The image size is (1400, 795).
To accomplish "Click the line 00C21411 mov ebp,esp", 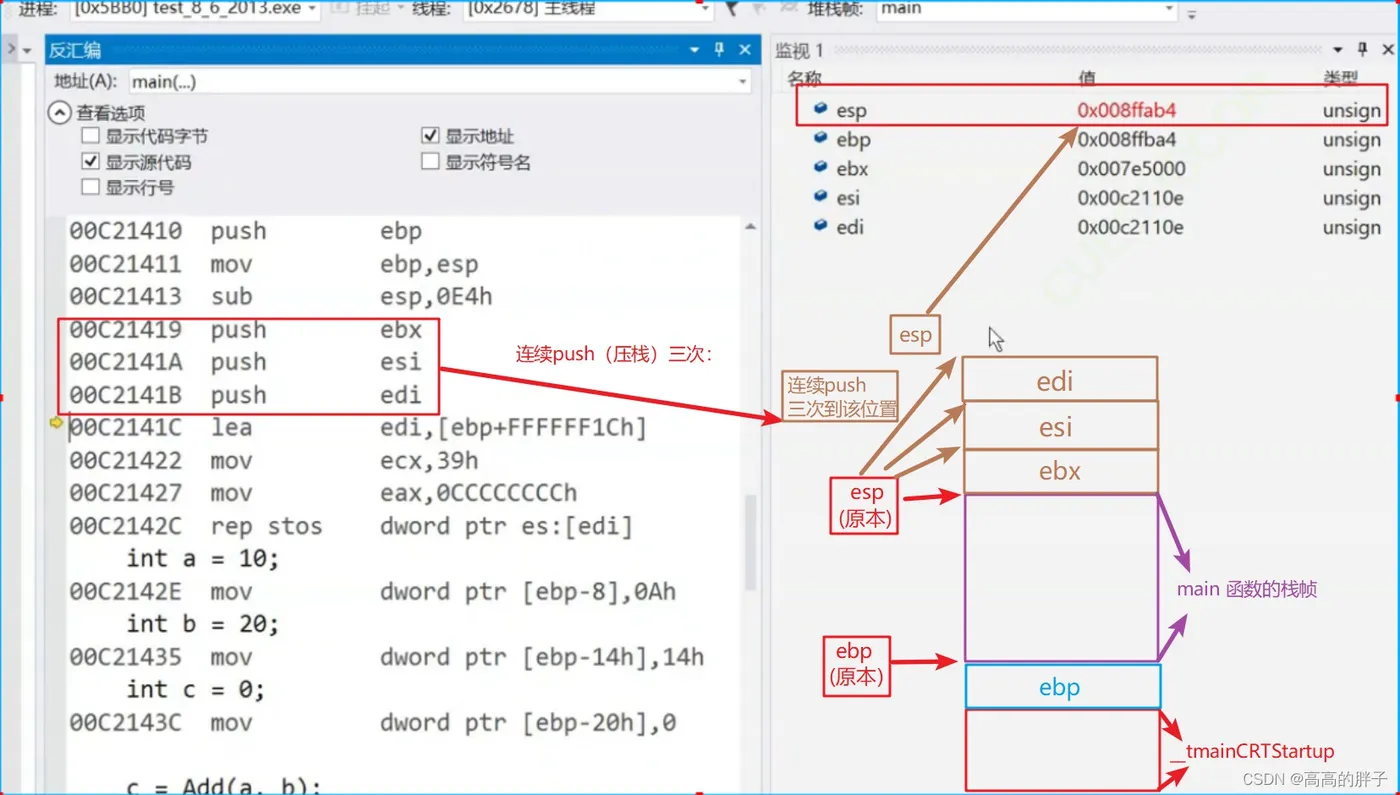I will pyautogui.click(x=274, y=264).
